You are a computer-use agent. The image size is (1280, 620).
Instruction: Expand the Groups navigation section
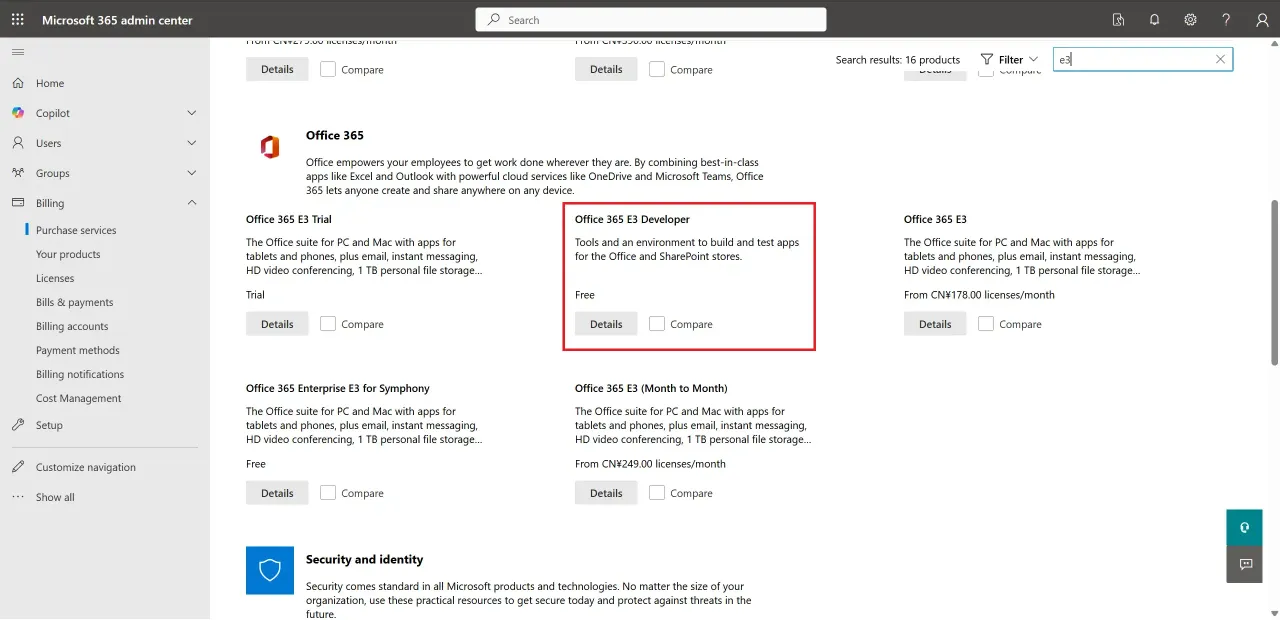tap(192, 173)
